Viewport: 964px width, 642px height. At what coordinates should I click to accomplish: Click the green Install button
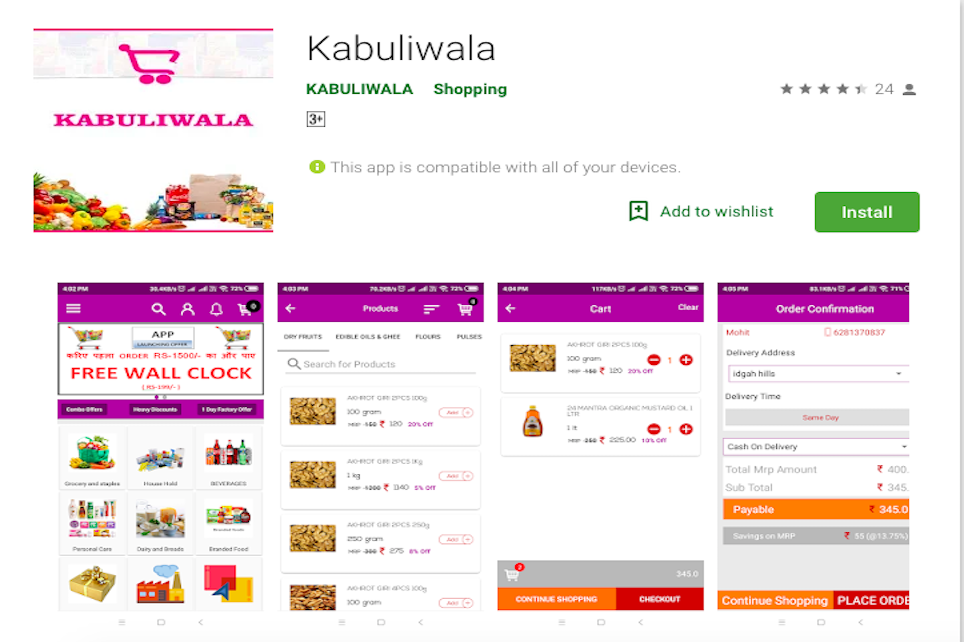click(867, 212)
